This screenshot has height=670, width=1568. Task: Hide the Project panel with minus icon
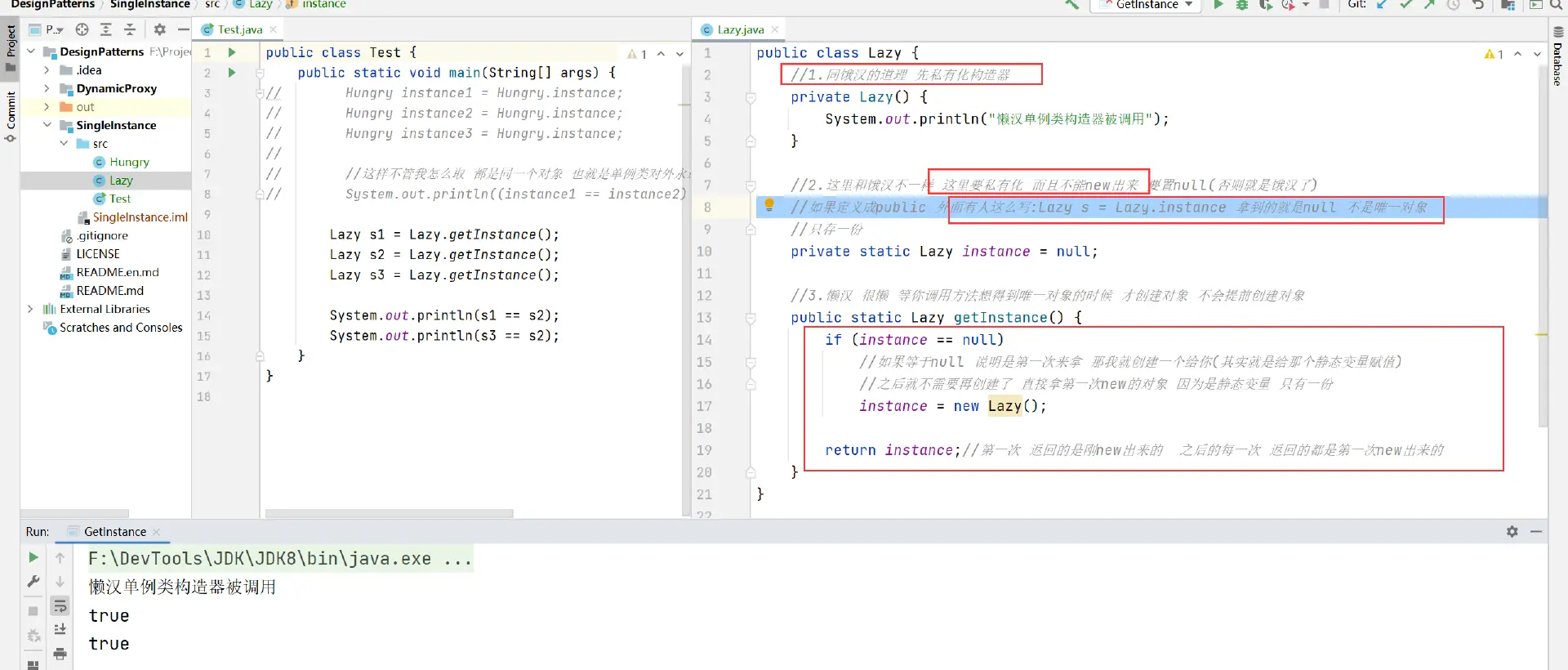(184, 29)
